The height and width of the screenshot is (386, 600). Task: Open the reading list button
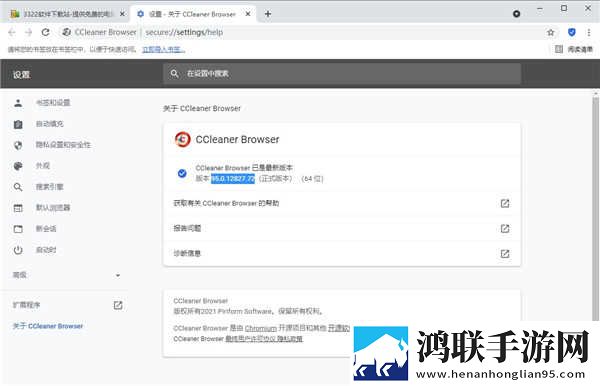[x=574, y=49]
